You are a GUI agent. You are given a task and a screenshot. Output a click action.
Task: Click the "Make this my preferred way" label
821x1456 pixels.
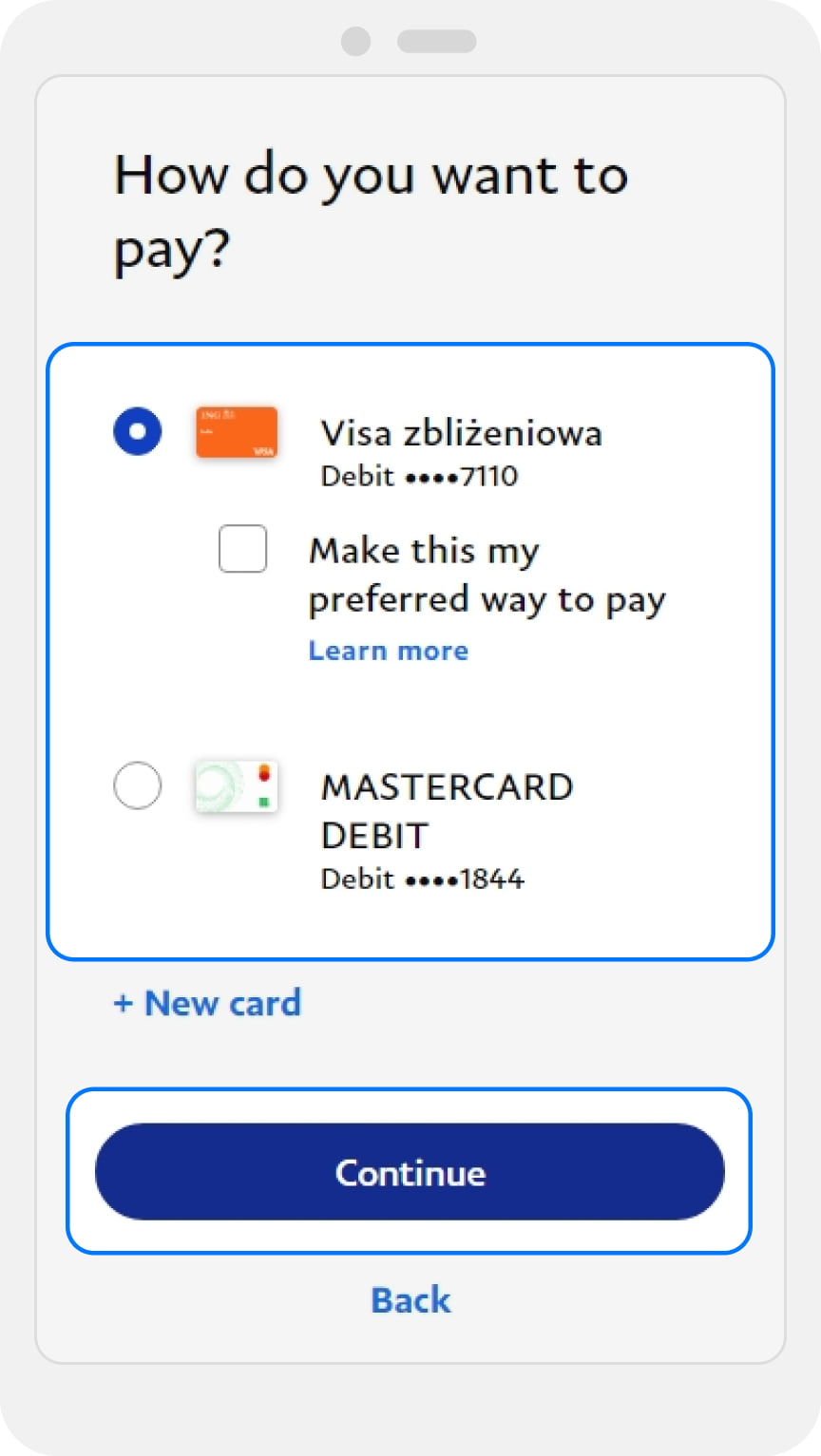point(487,575)
